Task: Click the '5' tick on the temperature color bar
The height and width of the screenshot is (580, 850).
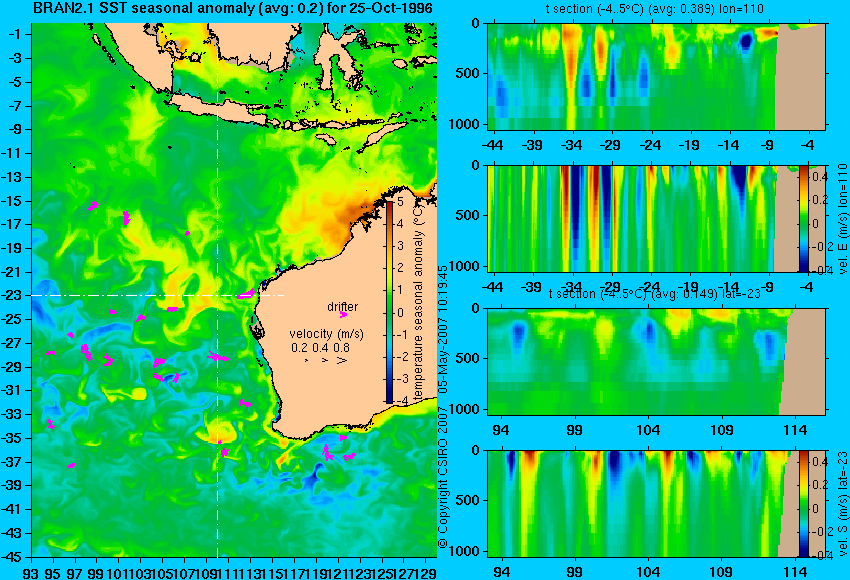Action: (400, 202)
